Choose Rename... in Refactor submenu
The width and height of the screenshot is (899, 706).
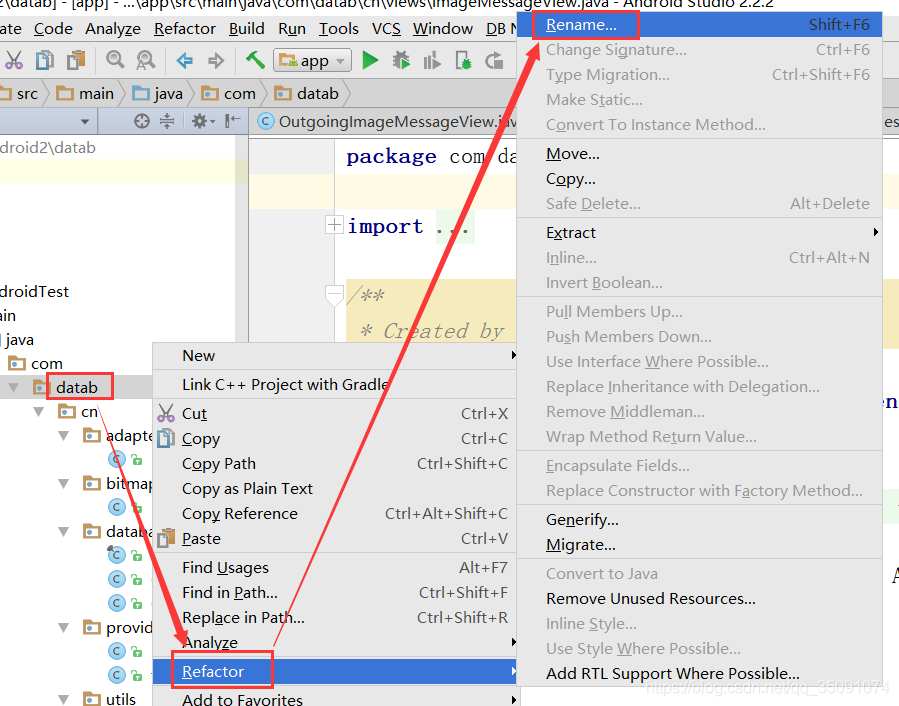(x=699, y=25)
